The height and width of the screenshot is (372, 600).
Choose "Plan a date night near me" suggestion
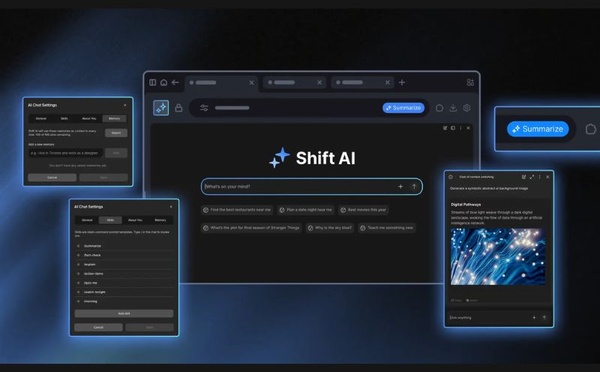click(x=305, y=210)
